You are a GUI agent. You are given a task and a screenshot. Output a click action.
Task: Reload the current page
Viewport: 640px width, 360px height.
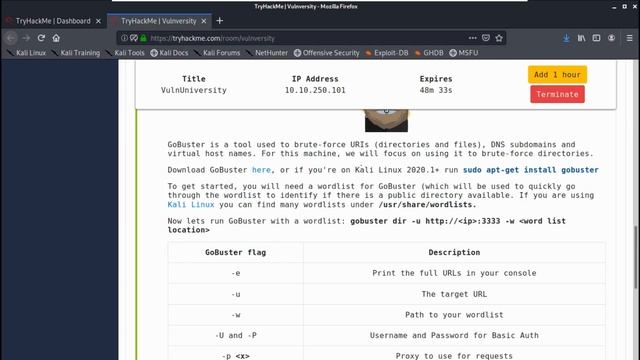41,38
